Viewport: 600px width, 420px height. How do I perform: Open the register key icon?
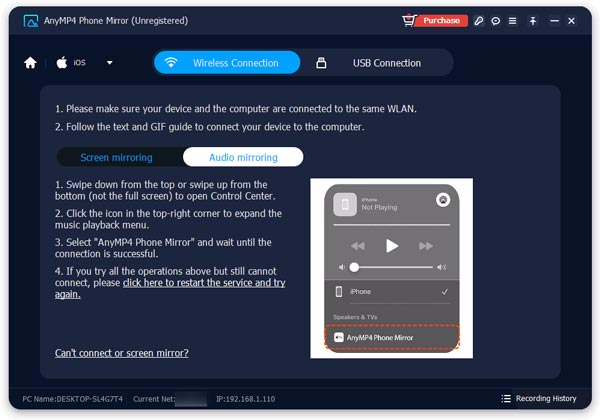pyautogui.click(x=478, y=21)
